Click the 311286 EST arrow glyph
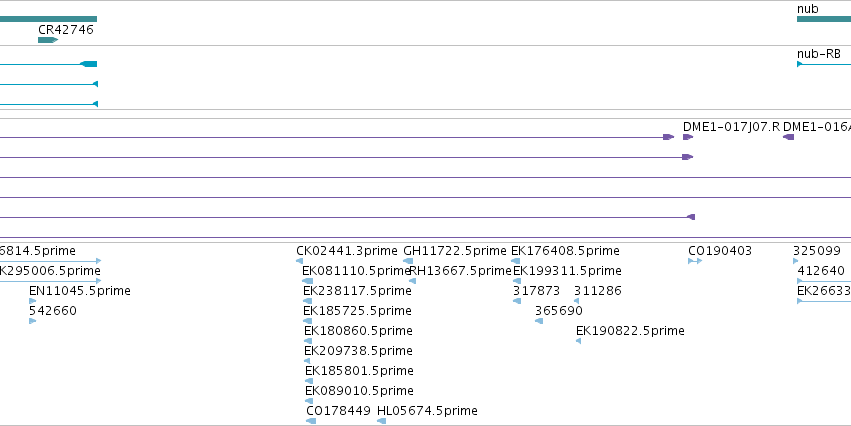The image size is (851, 426). [x=576, y=301]
